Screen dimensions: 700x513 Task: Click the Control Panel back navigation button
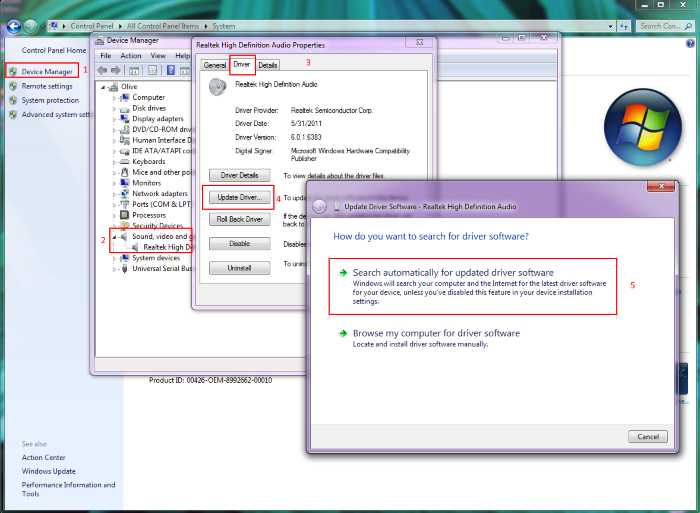[14, 27]
